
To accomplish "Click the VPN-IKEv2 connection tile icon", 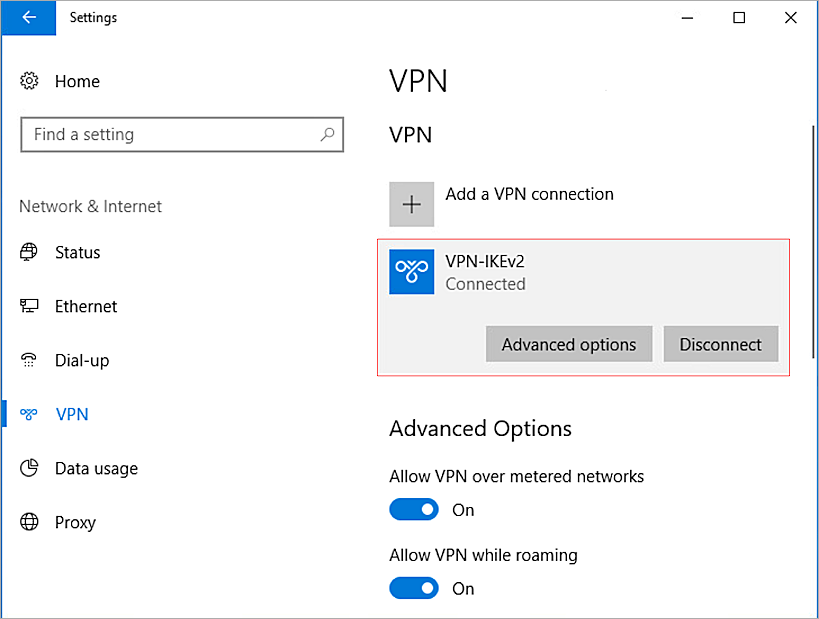I will click(x=411, y=271).
